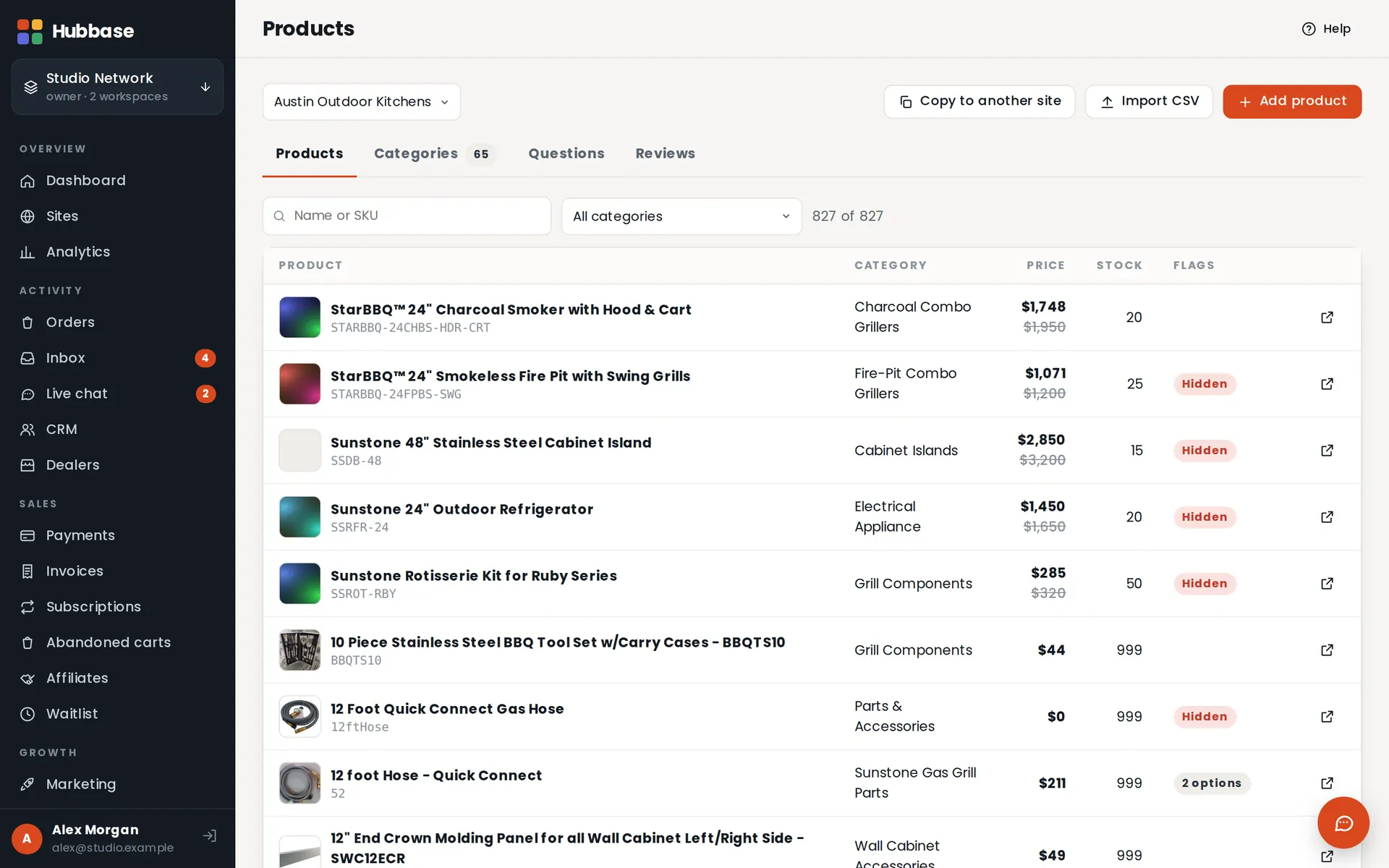Focus the Name or SKU search field
Image resolution: width=1389 pixels, height=868 pixels.
point(407,216)
